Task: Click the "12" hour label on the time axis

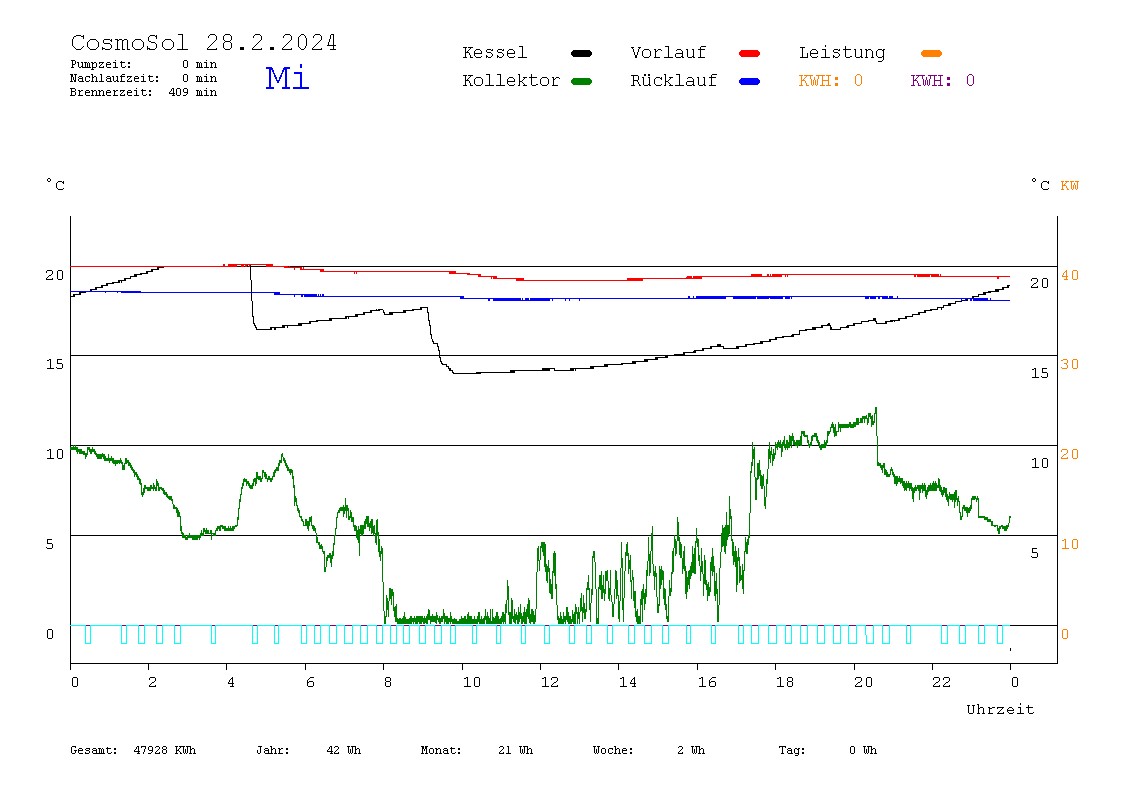Action: pos(550,682)
